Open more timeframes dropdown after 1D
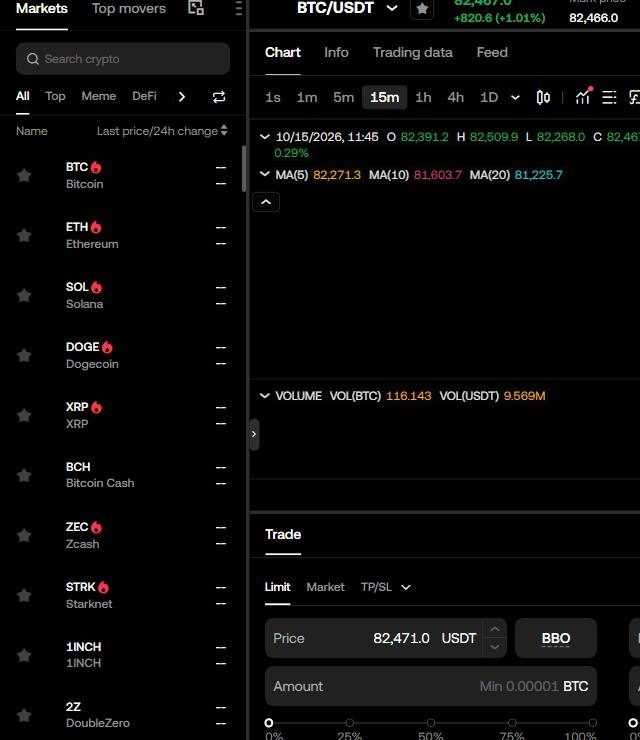This screenshot has width=640, height=740. pos(515,98)
